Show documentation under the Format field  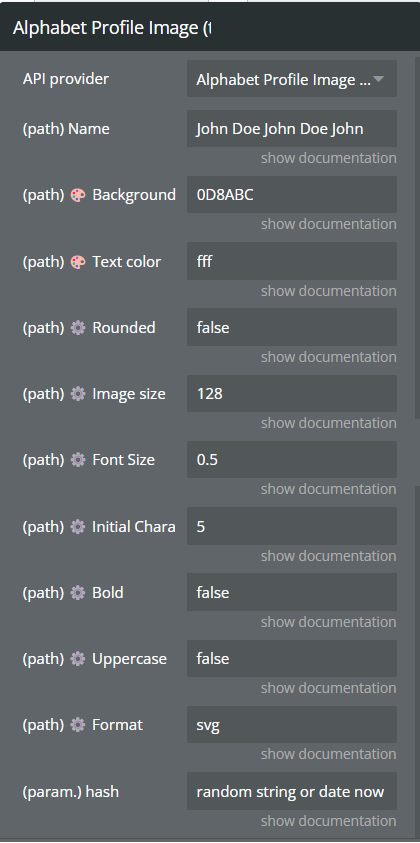point(329,754)
